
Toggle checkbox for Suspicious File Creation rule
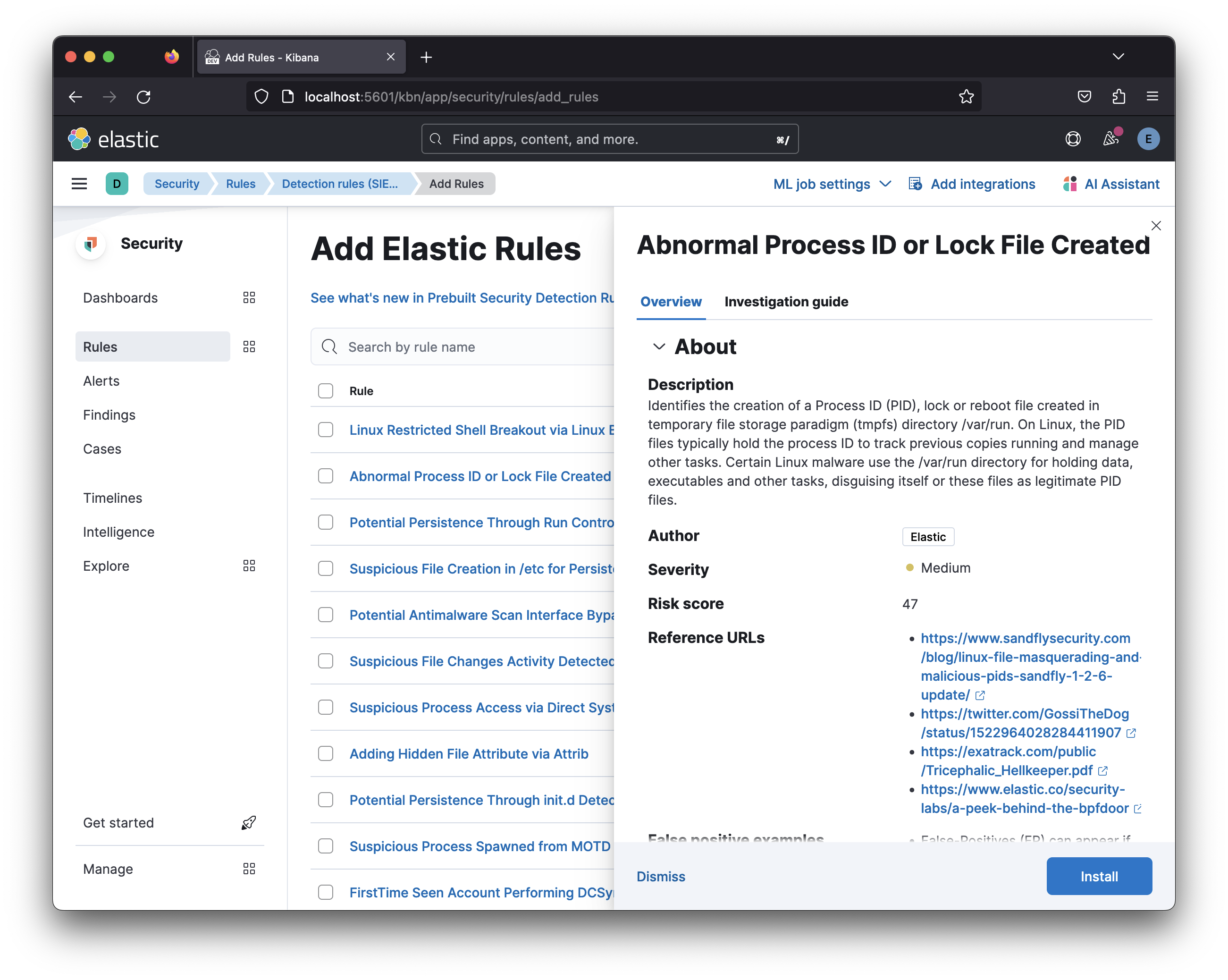tap(327, 568)
